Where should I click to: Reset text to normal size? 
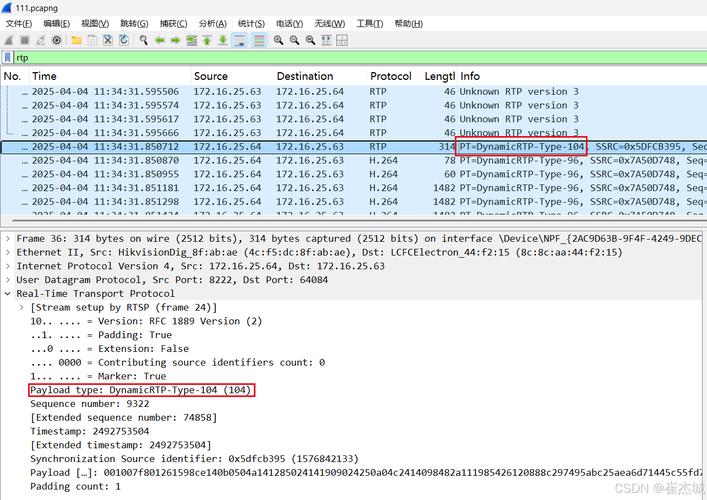click(310, 41)
